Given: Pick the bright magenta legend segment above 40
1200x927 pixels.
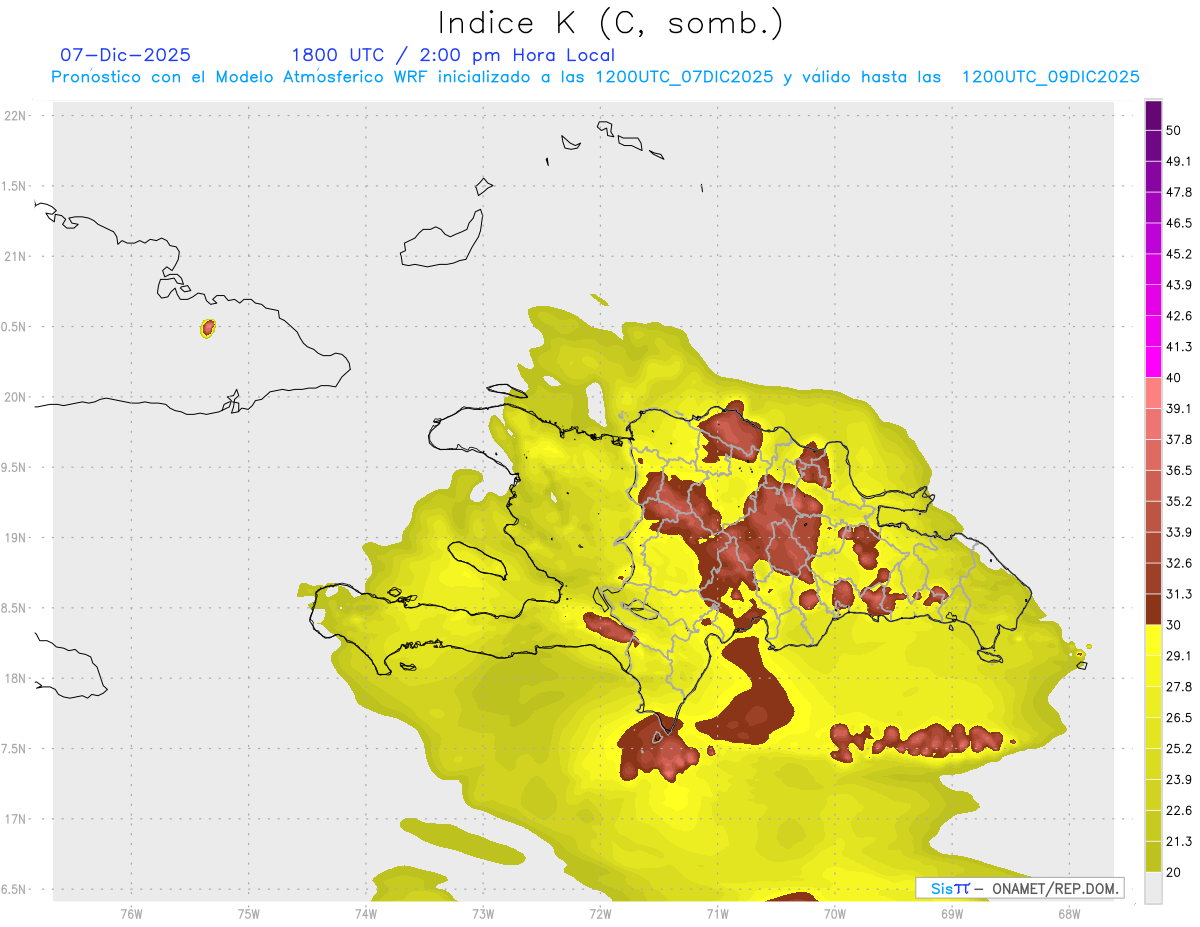Looking at the screenshot, I should pos(1153,362).
